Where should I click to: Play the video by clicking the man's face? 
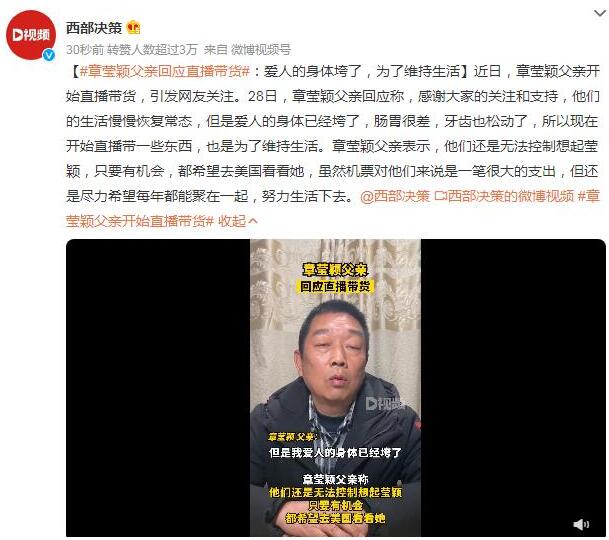(333, 350)
